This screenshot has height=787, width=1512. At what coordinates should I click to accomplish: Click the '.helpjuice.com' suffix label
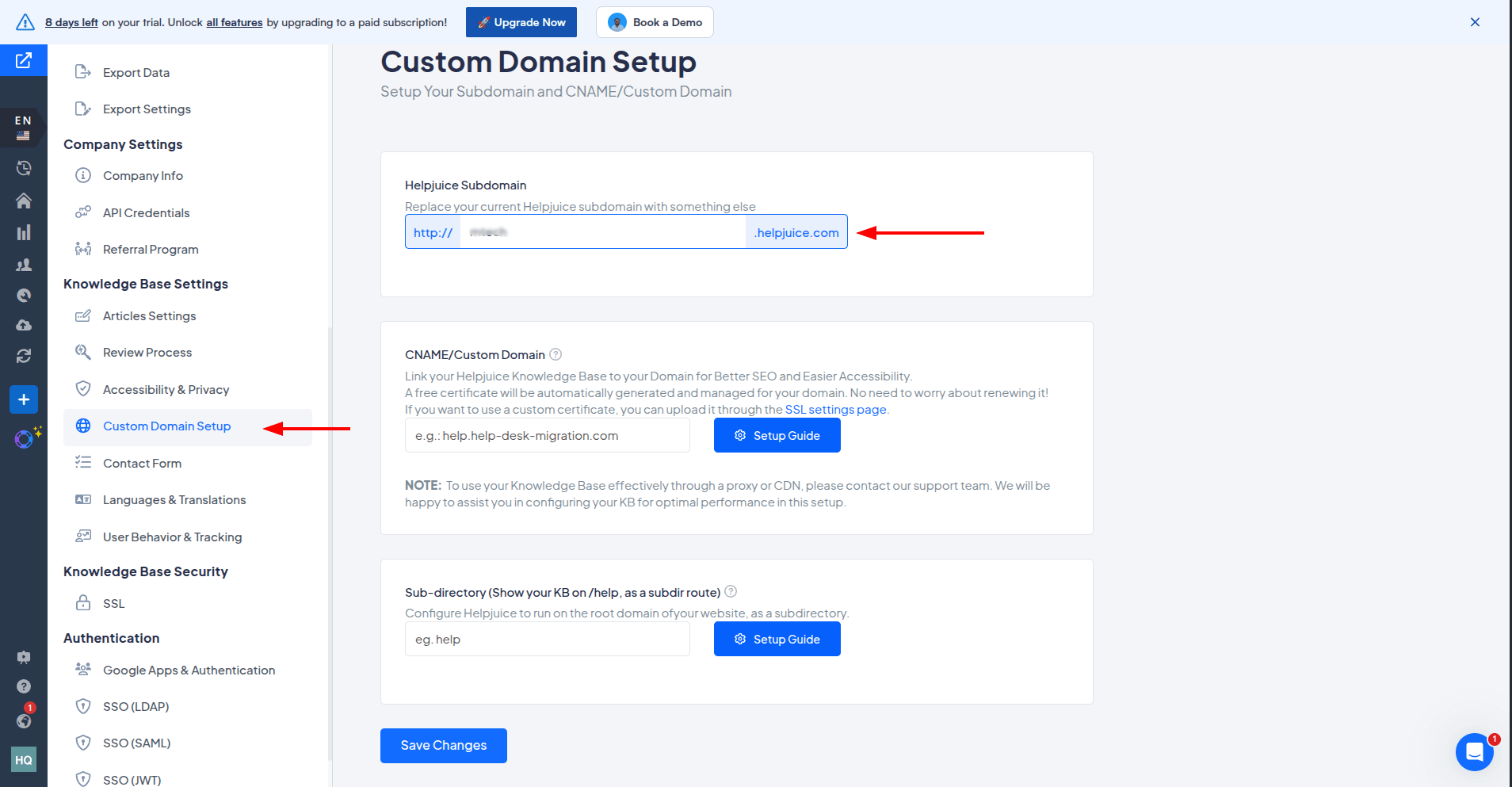tap(796, 232)
